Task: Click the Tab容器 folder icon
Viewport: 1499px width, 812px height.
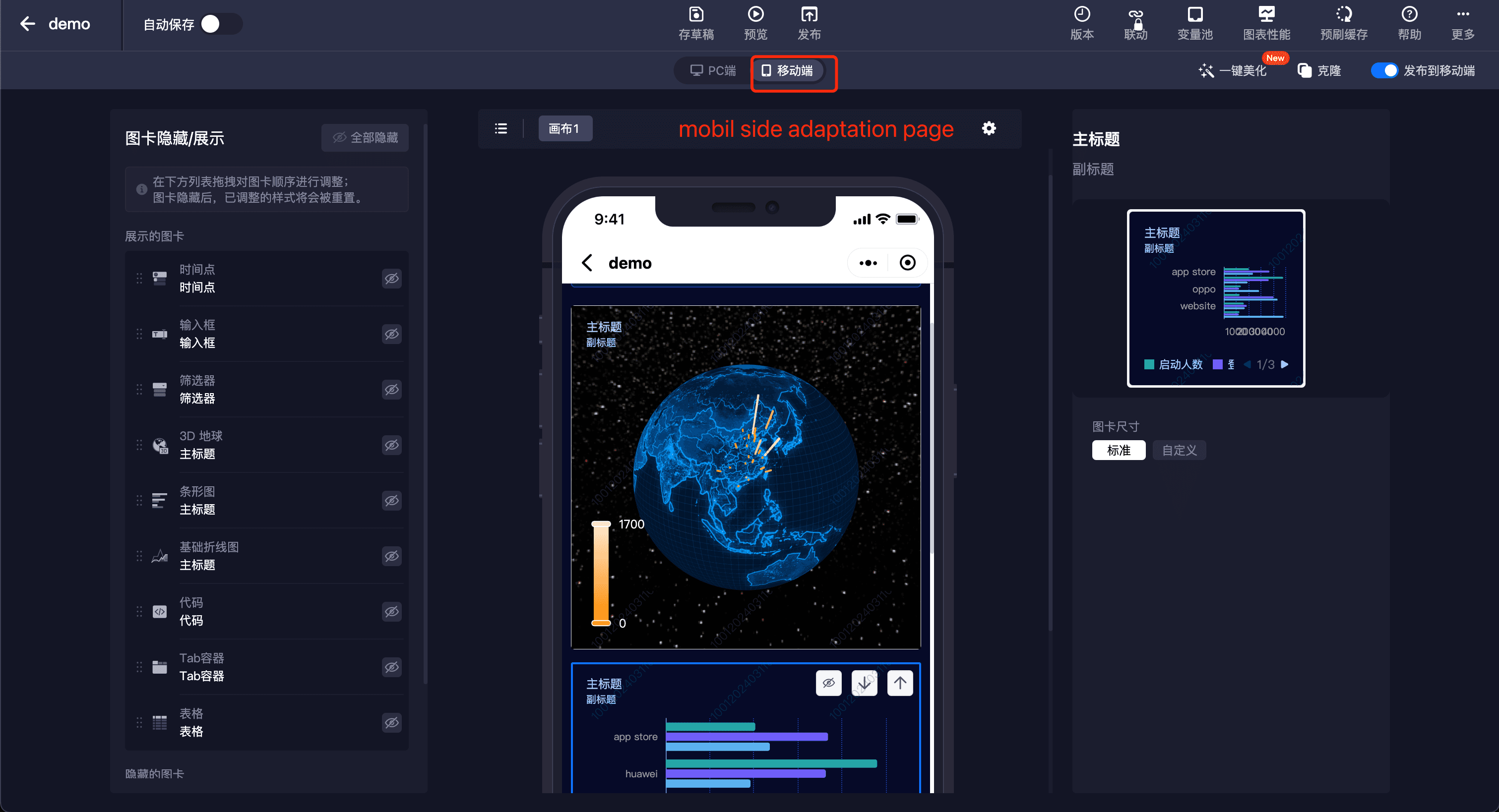Action: point(159,667)
